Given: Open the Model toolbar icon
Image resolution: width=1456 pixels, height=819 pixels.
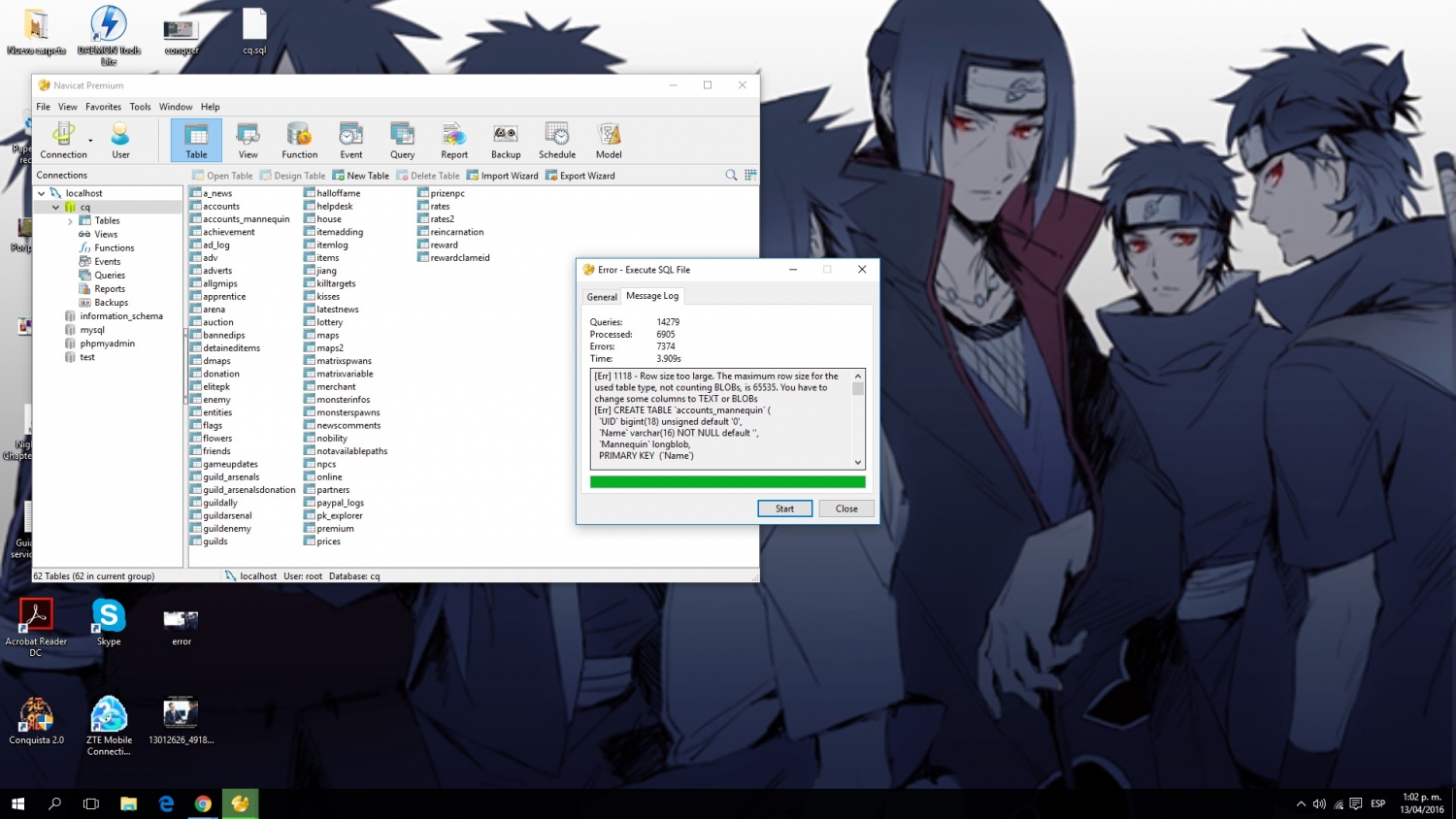Looking at the screenshot, I should point(609,141).
